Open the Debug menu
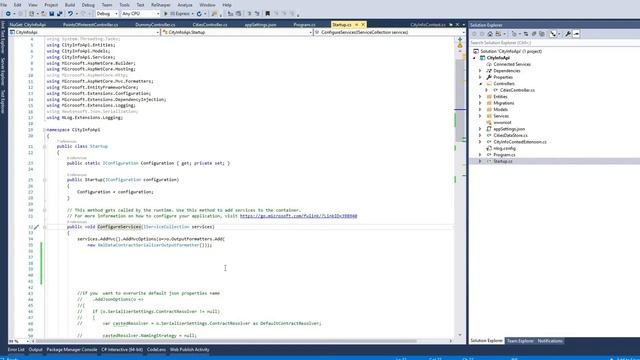The height and width of the screenshot is (360, 640). [x=88, y=5]
